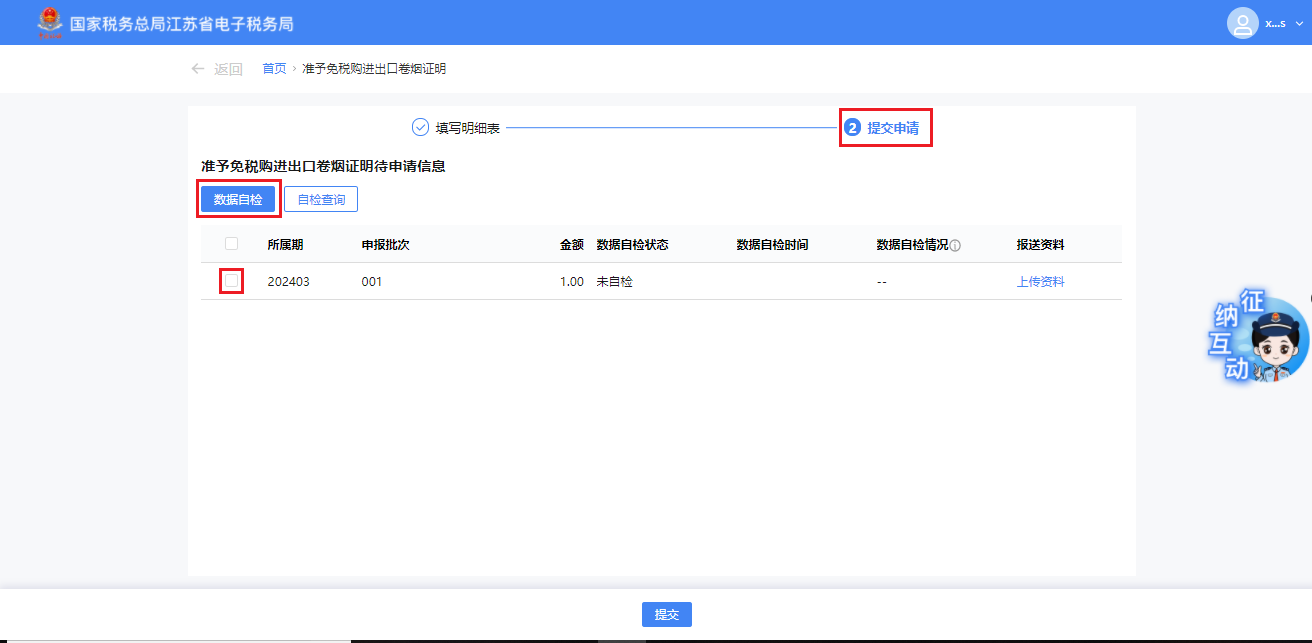
Task: Click the step 2 number circle
Action: (x=852, y=128)
